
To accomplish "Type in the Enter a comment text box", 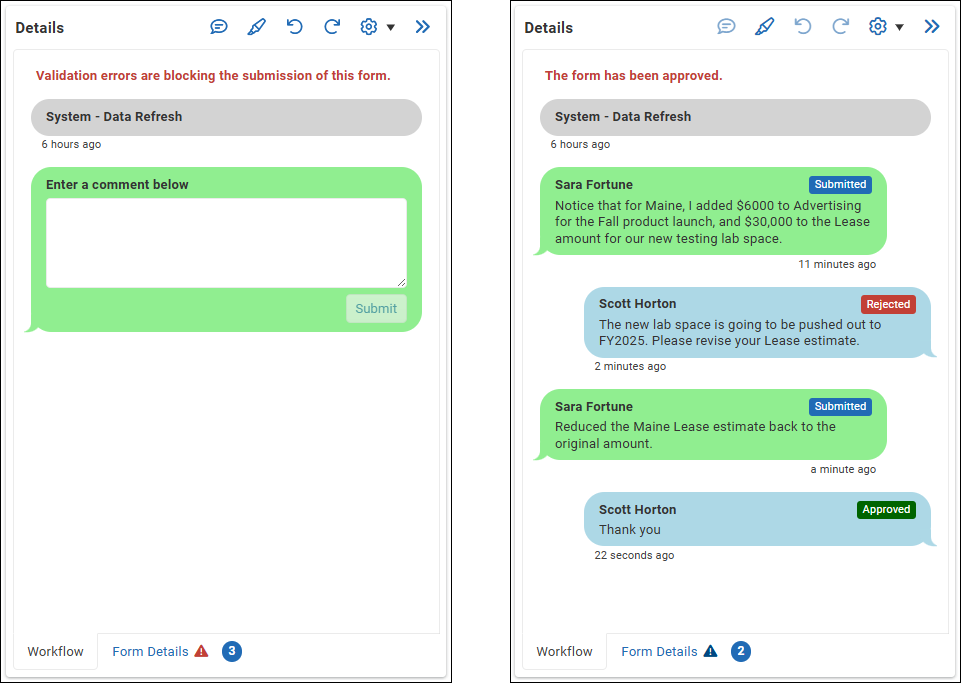I will coord(226,243).
